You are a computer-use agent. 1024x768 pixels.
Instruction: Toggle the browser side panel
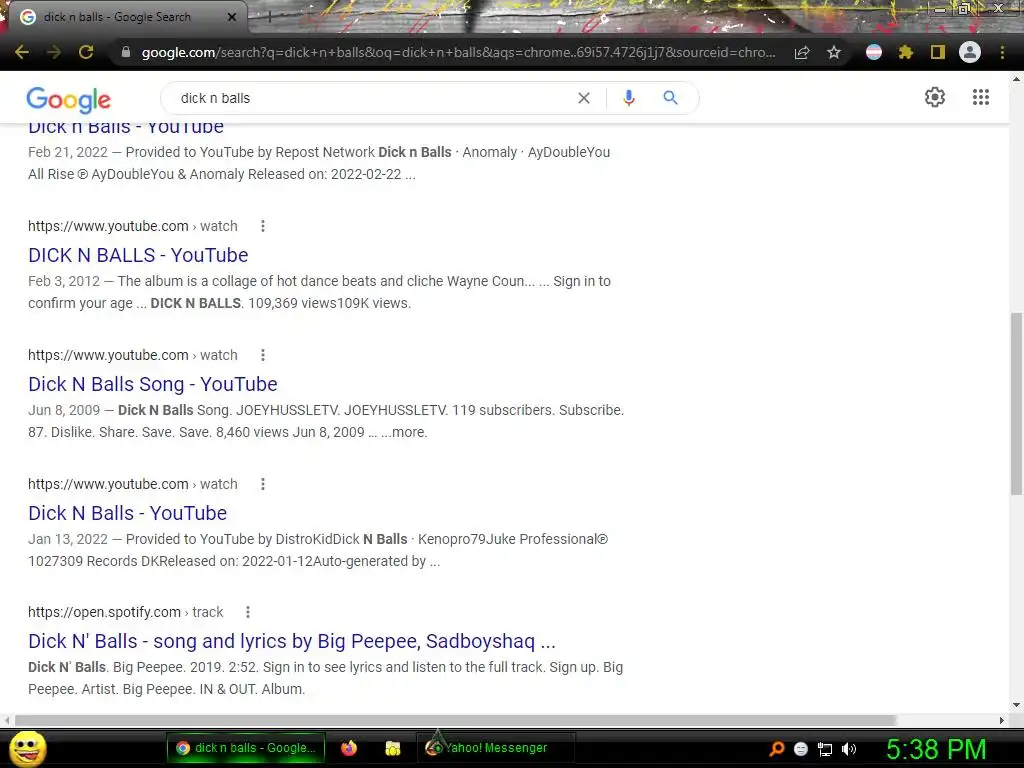point(938,52)
